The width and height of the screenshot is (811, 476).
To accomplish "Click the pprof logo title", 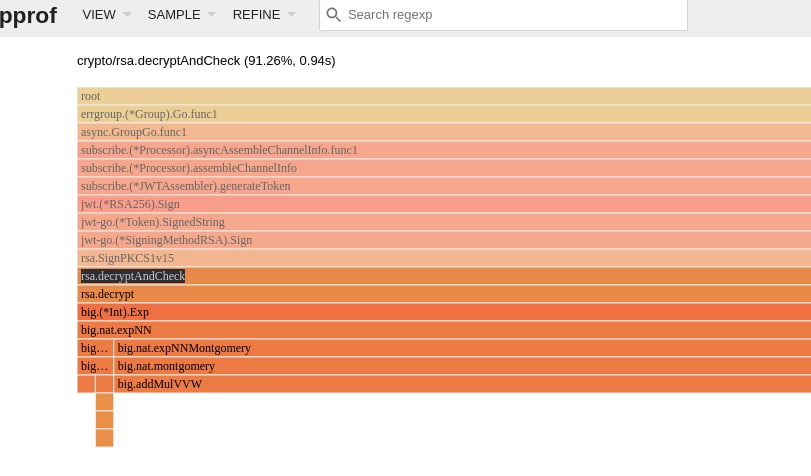I will coord(28,15).
